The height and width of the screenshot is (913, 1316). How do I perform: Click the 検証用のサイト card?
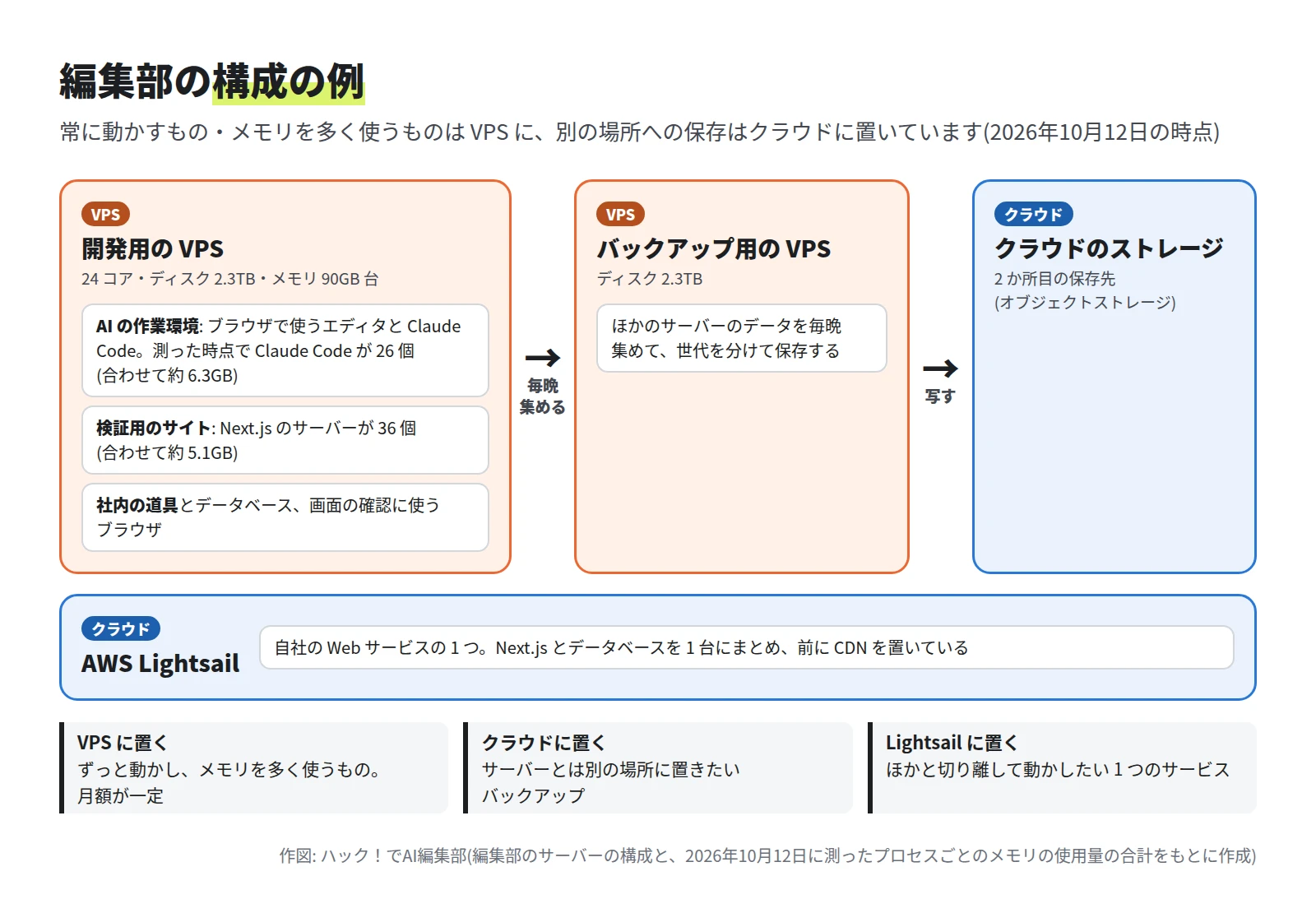tap(285, 440)
